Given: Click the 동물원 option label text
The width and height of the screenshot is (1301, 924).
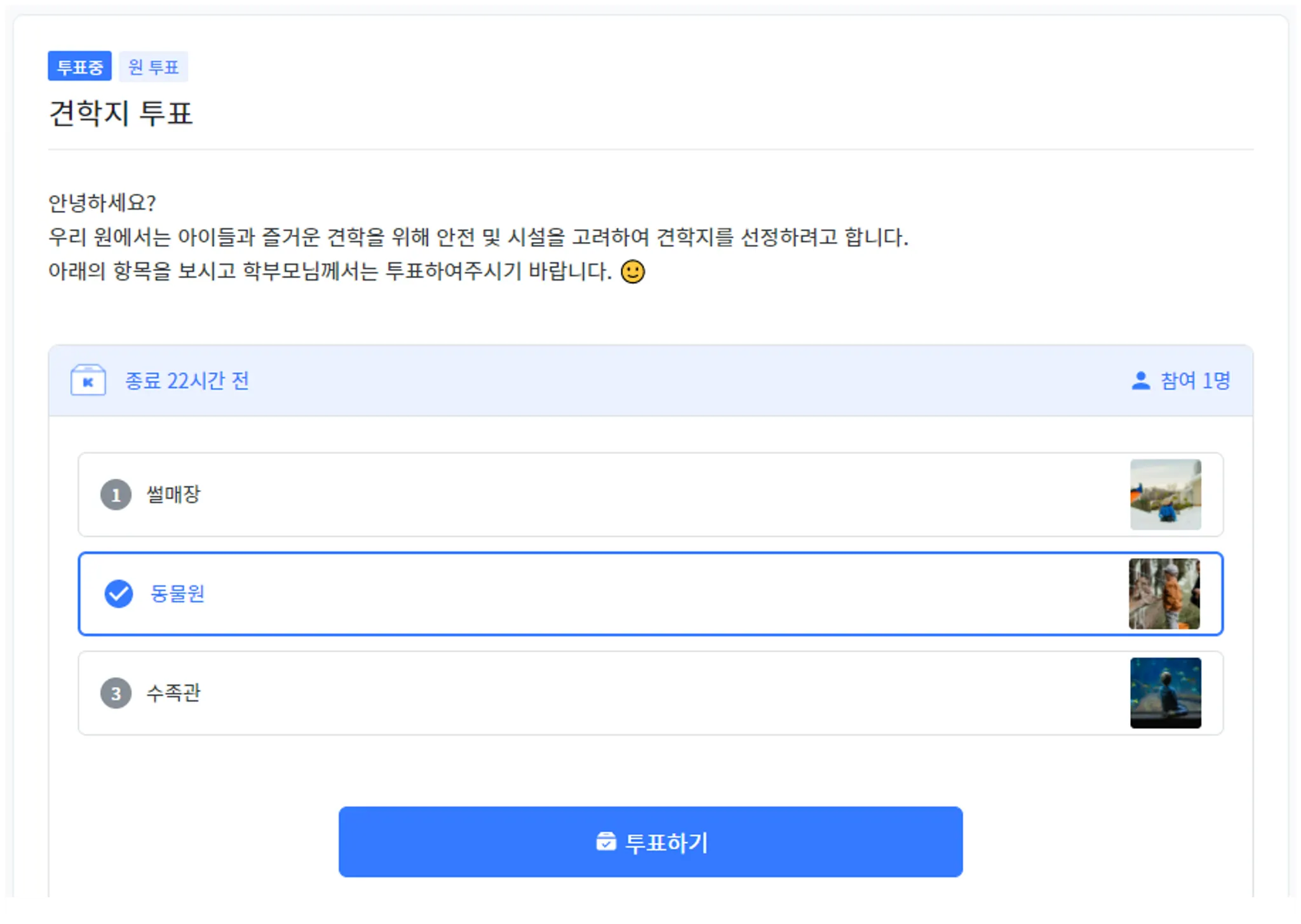Looking at the screenshot, I should tap(177, 594).
